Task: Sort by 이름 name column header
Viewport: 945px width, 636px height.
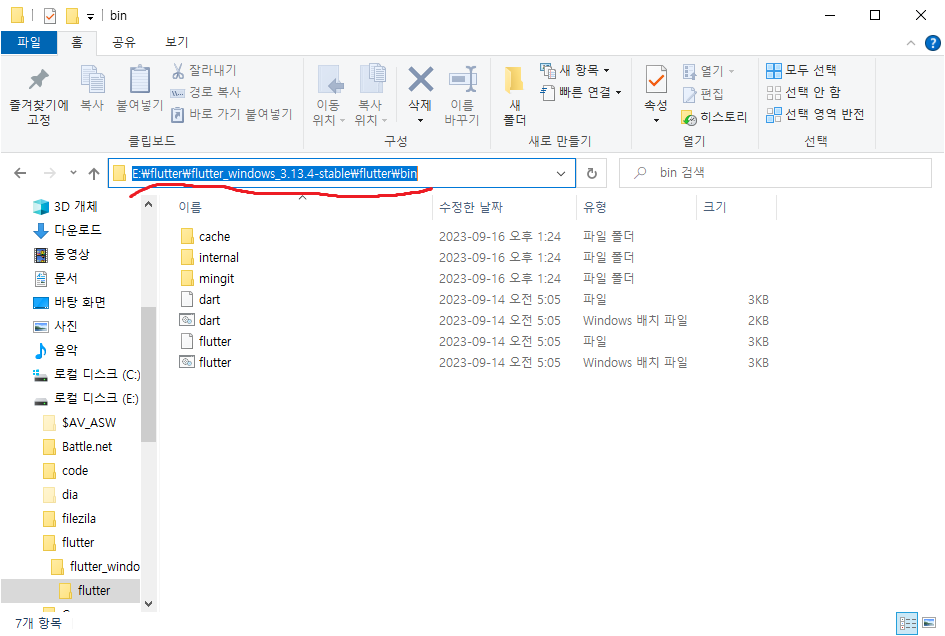Action: tap(190, 207)
